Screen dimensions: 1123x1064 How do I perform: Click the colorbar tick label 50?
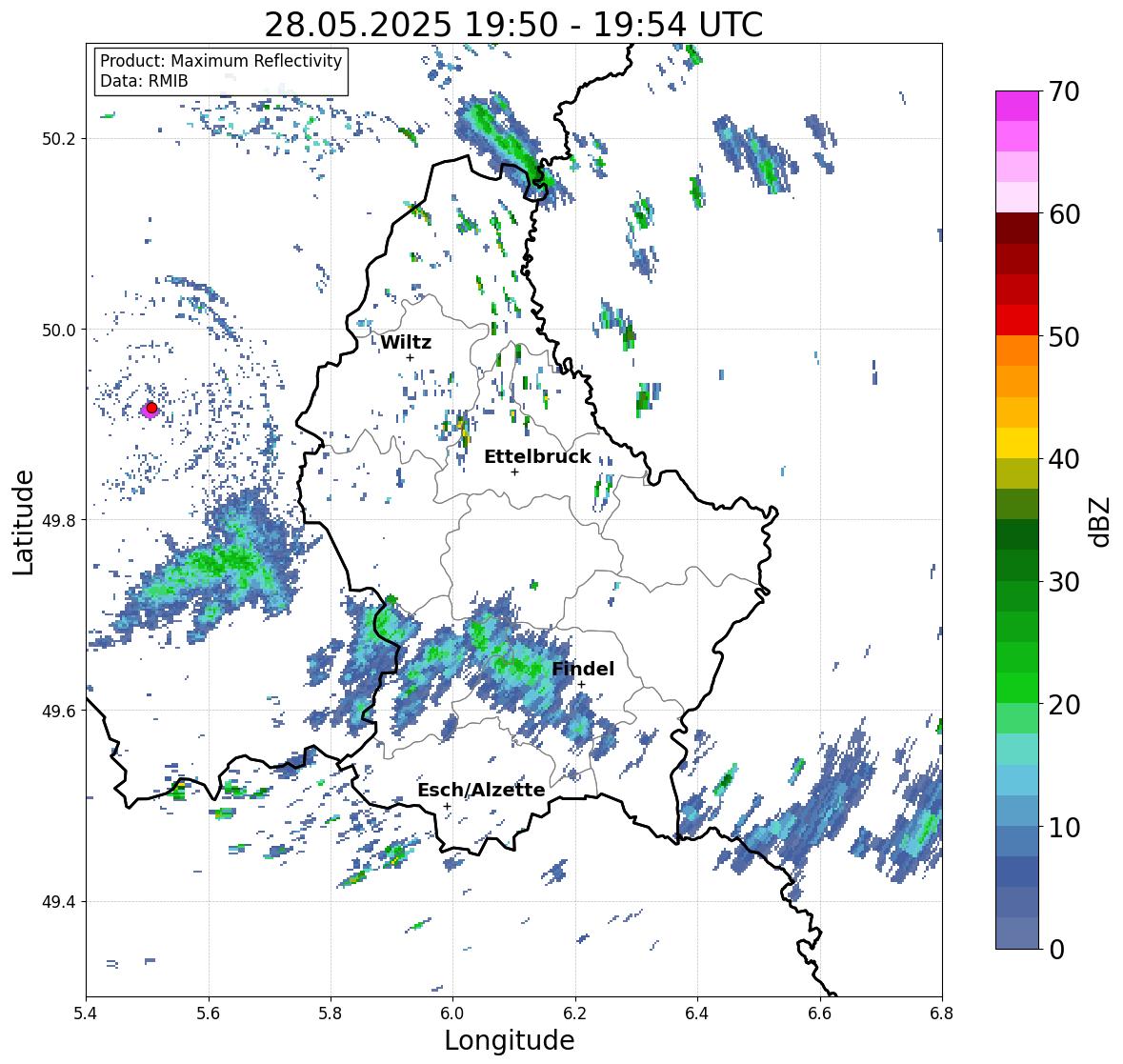pos(1064,336)
